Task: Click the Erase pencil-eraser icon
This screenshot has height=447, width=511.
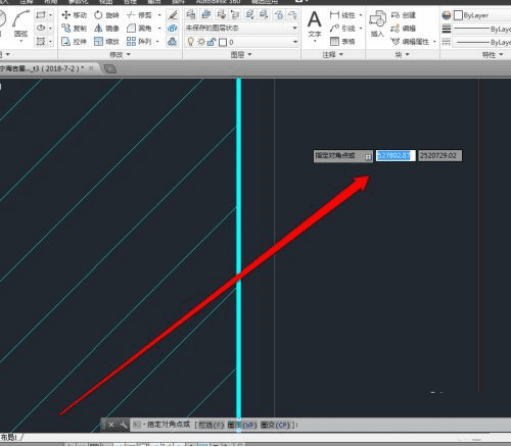Action: coord(173,15)
